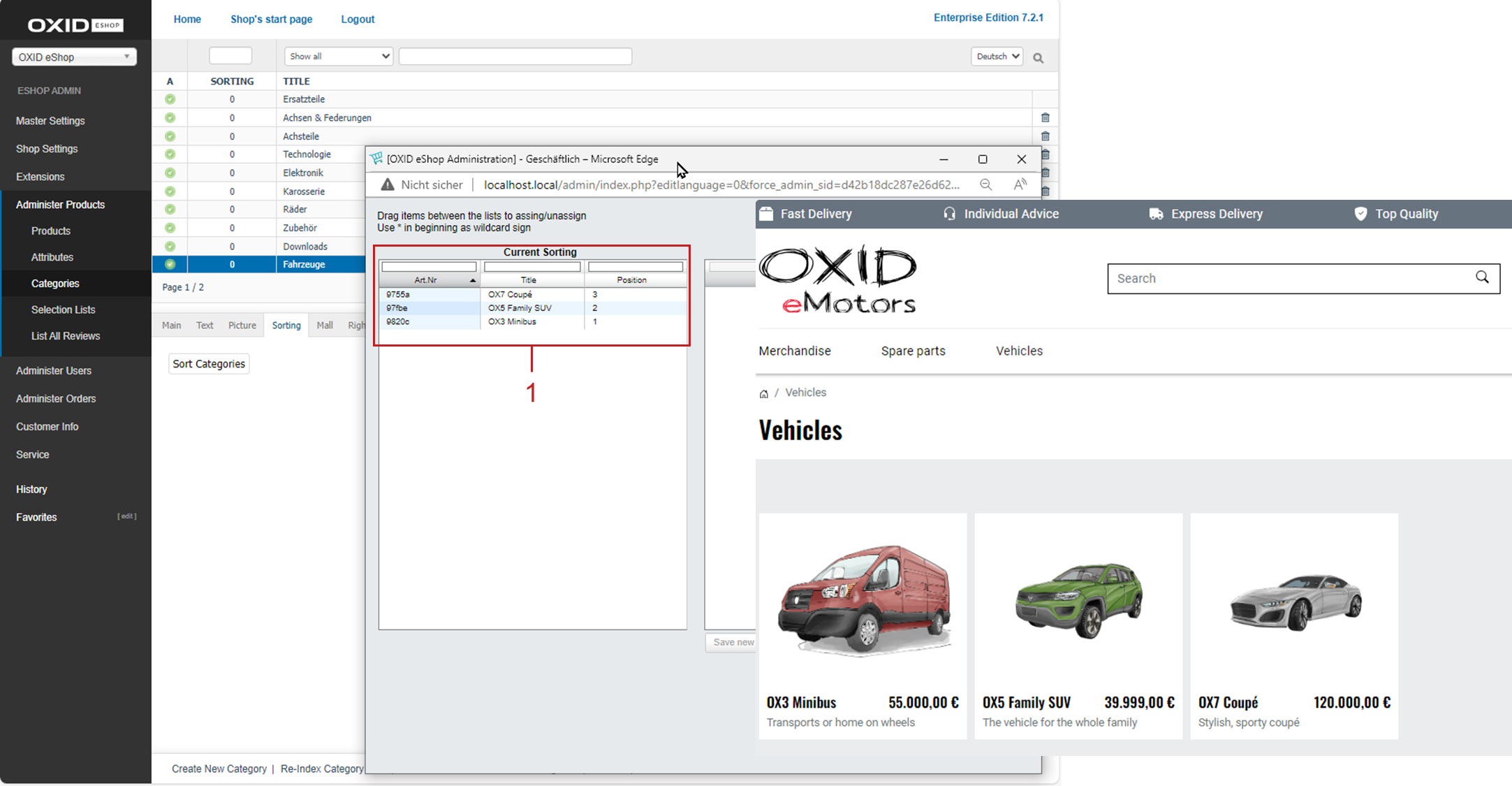
Task: Click the Logout link
Action: coord(358,20)
